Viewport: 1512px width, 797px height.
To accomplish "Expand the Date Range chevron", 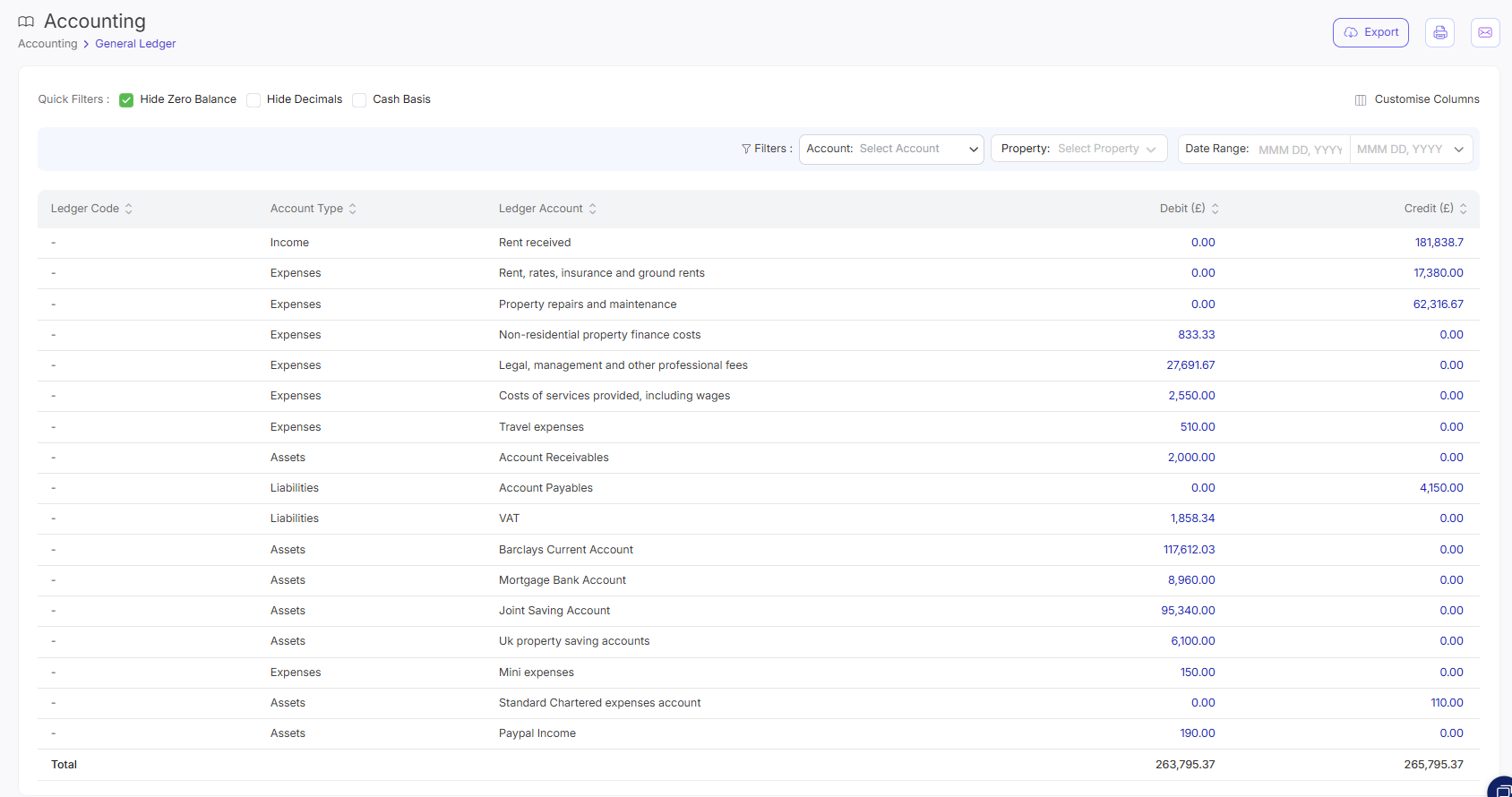I will click(1459, 150).
